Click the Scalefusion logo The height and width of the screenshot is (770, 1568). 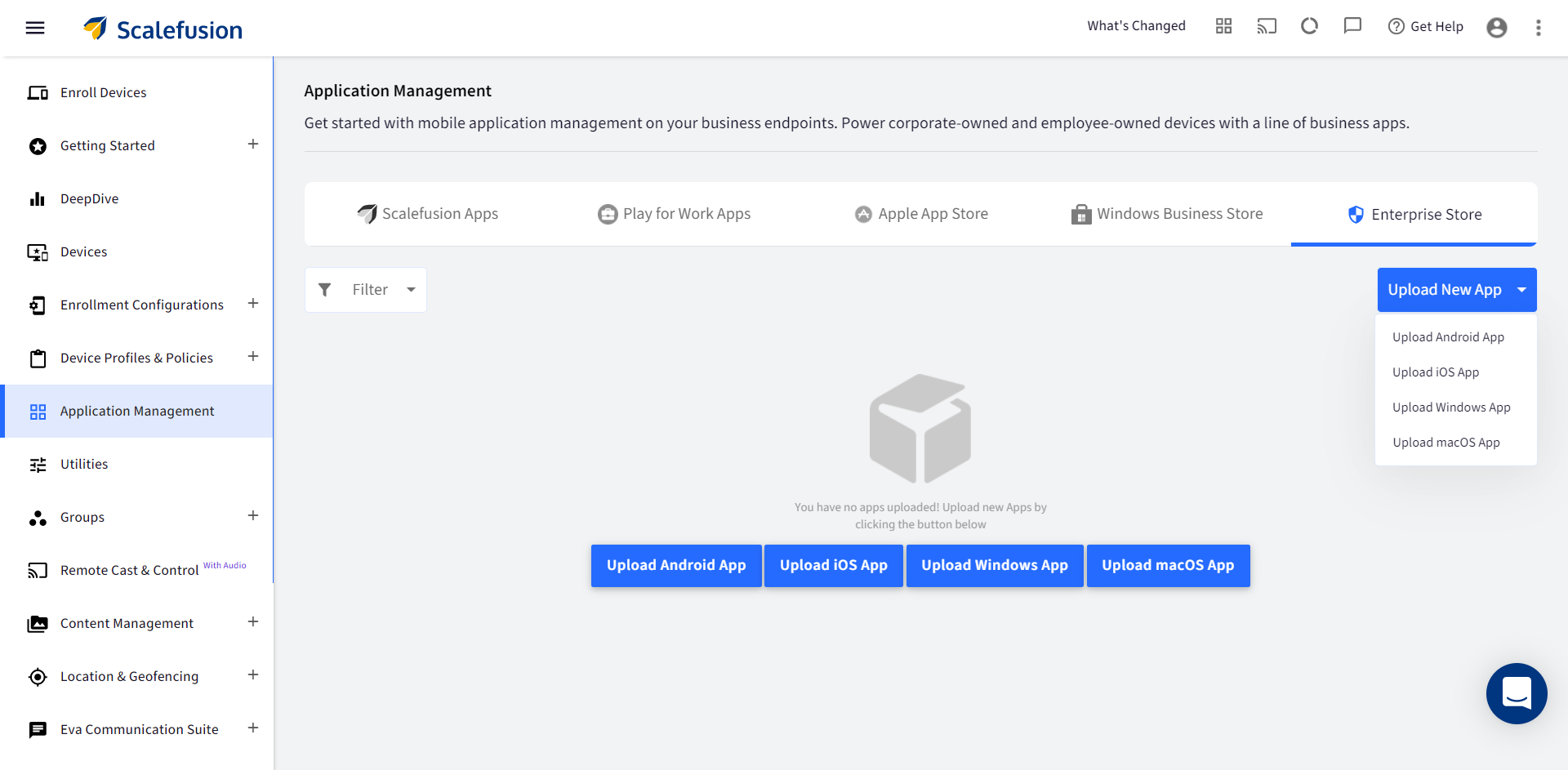tap(163, 29)
